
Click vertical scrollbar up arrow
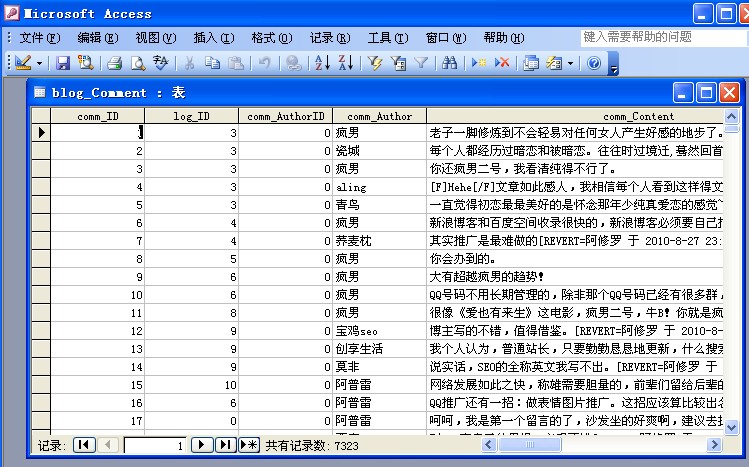tap(731, 117)
